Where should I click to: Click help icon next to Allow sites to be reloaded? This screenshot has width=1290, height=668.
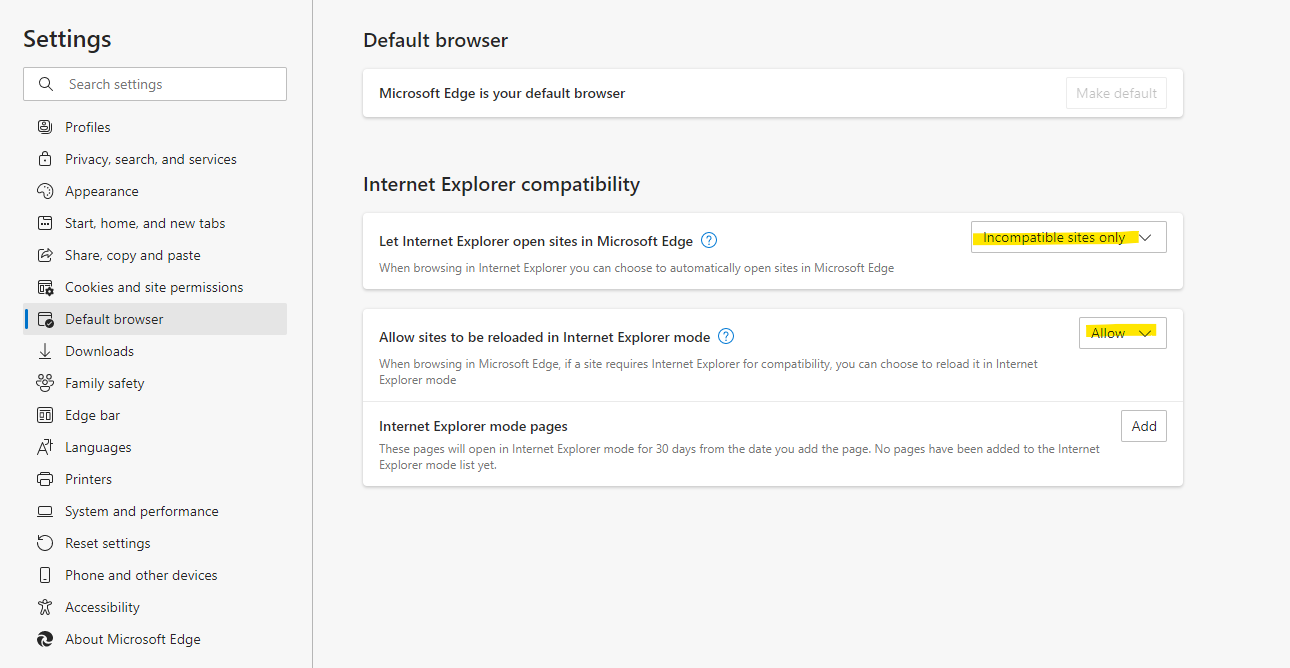point(726,336)
